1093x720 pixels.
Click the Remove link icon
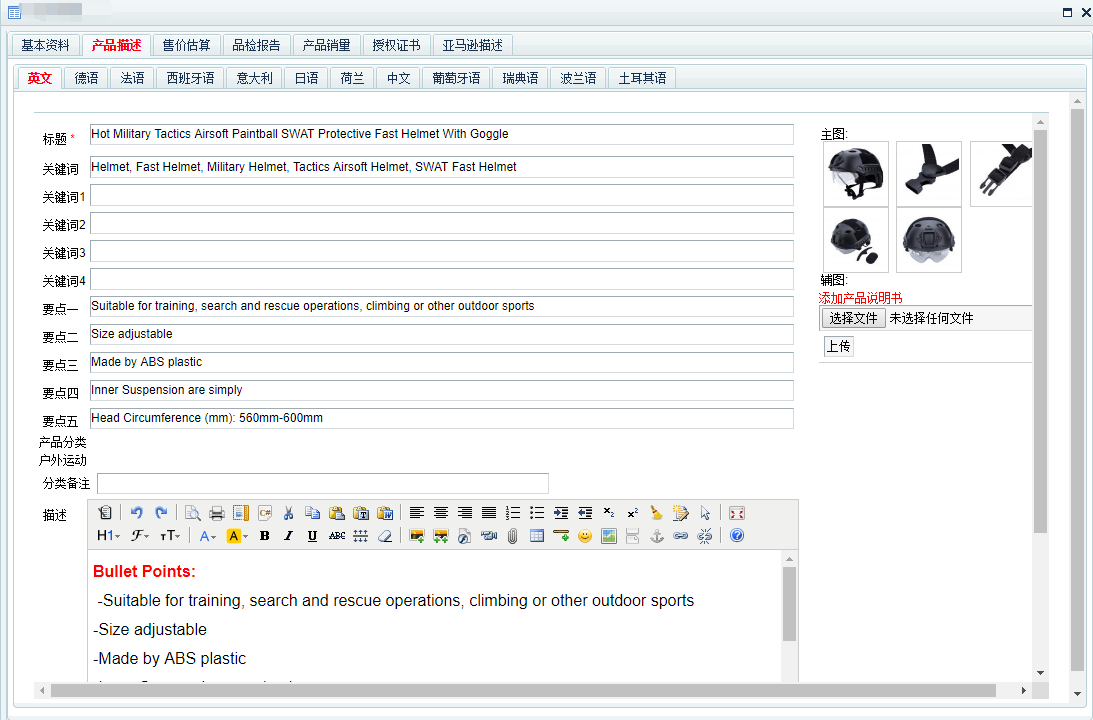click(x=705, y=535)
